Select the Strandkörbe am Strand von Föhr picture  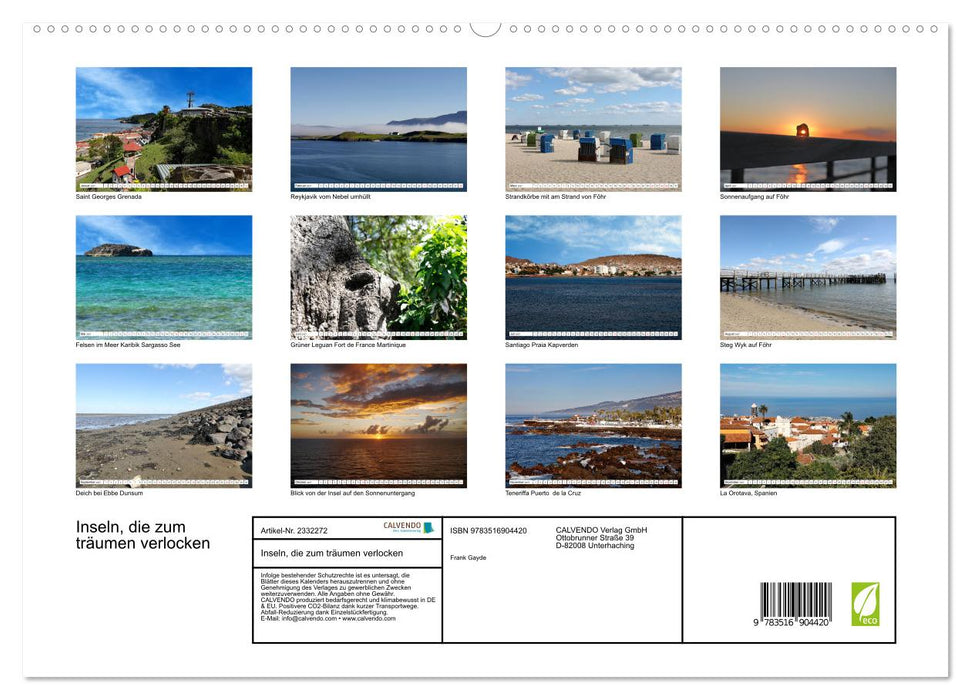point(593,129)
